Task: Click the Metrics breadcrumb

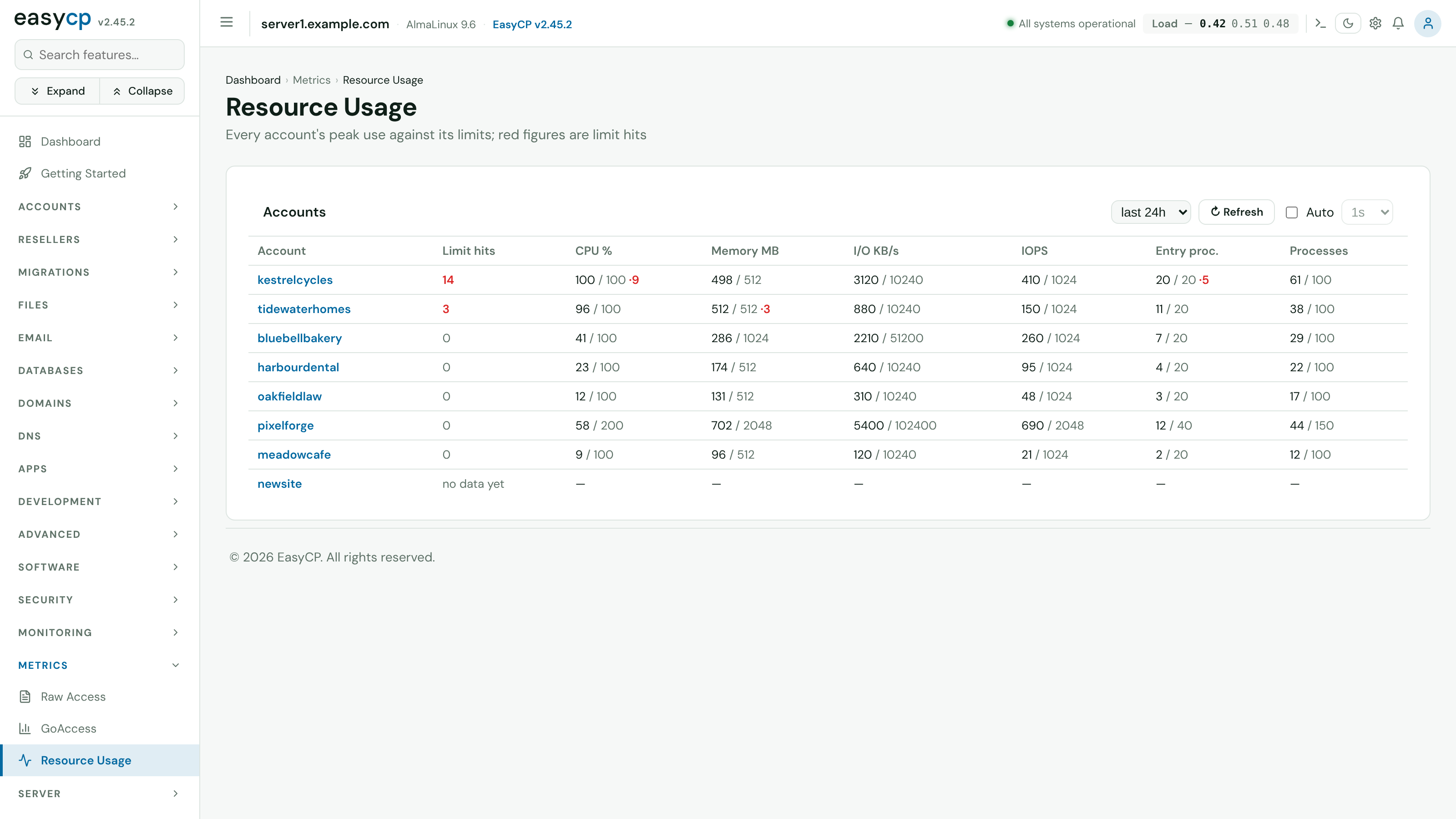Action: (311, 80)
